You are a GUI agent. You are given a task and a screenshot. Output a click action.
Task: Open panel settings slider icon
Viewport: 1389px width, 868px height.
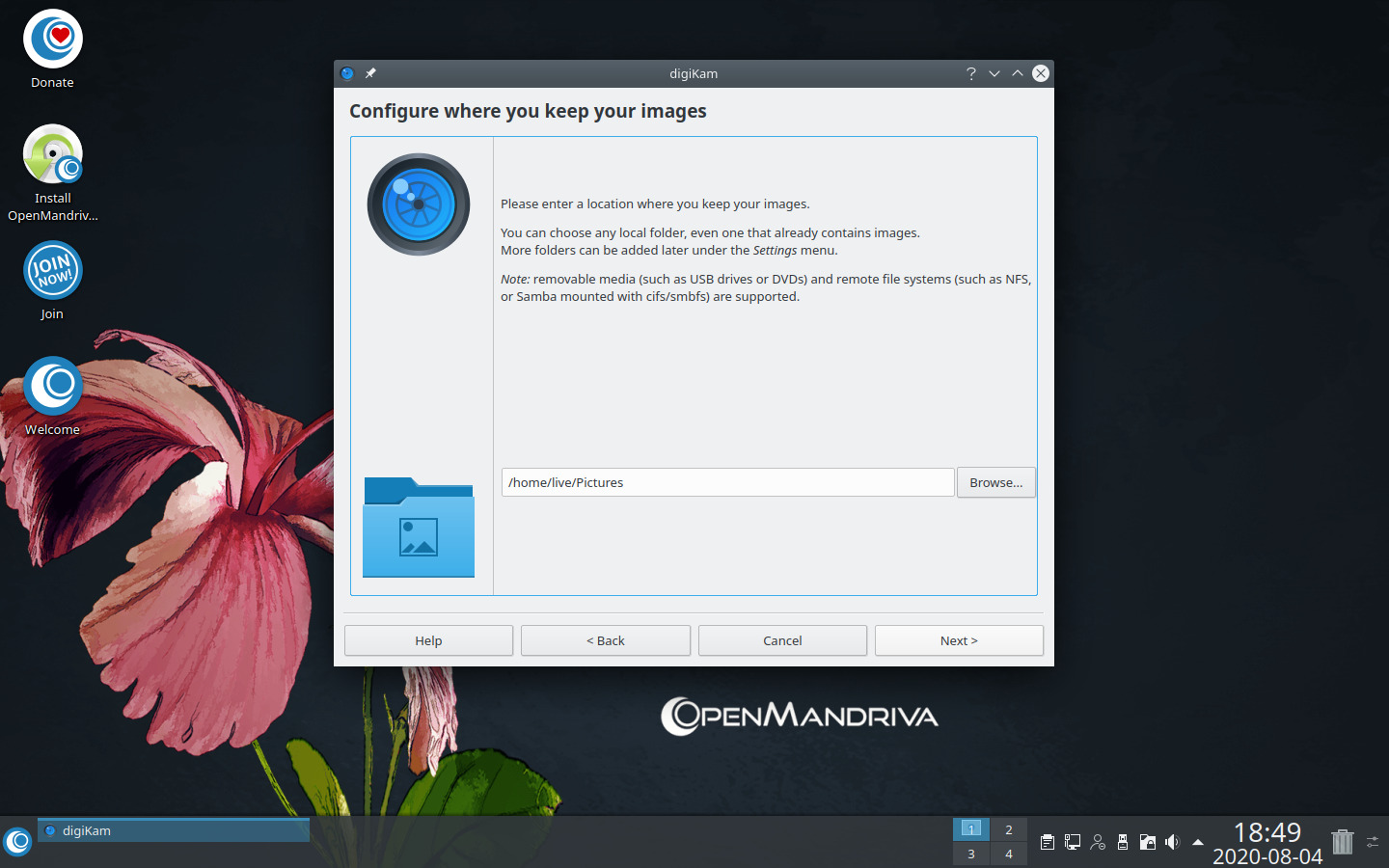(x=1374, y=842)
